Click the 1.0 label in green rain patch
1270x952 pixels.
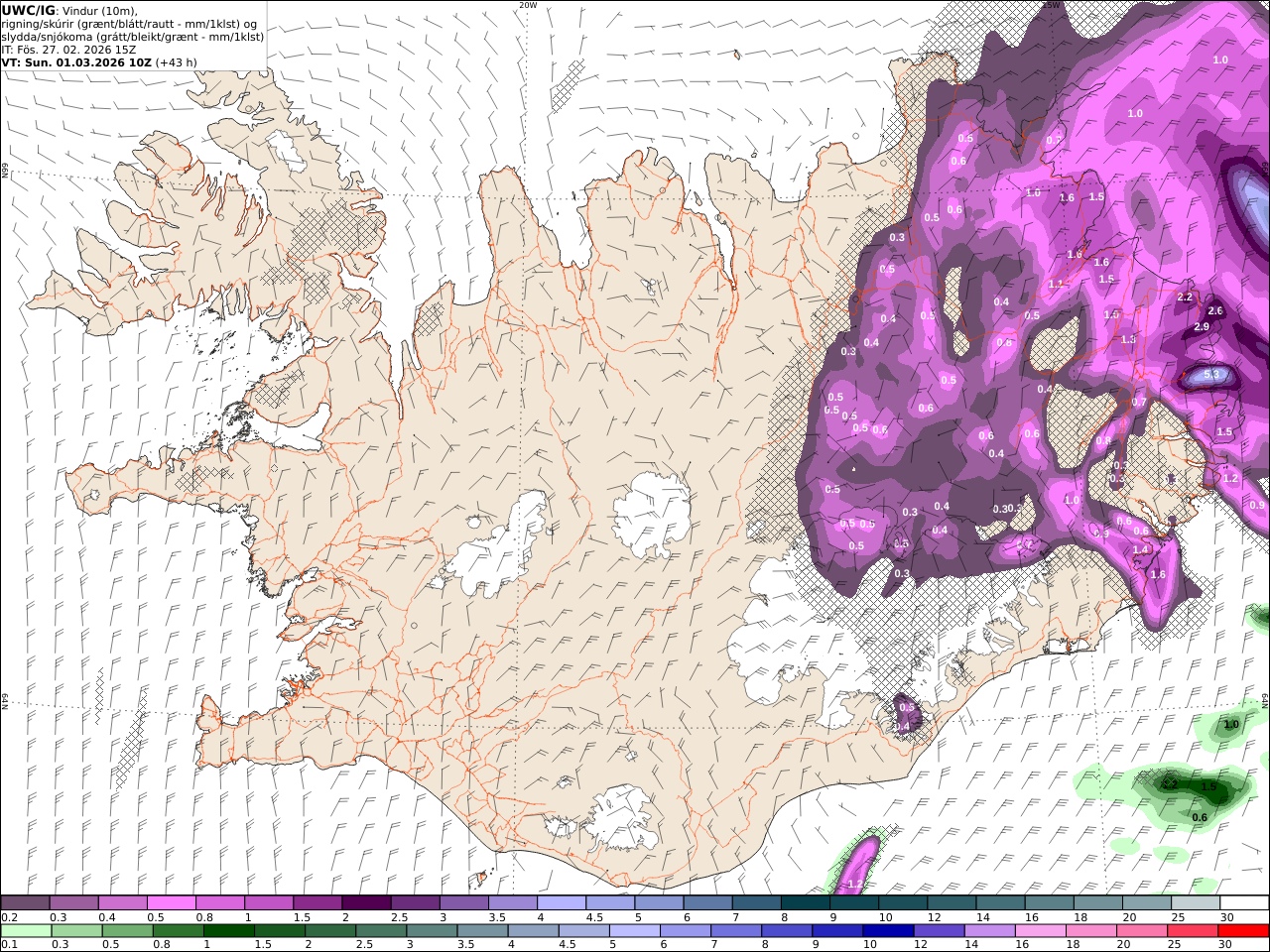click(1231, 724)
